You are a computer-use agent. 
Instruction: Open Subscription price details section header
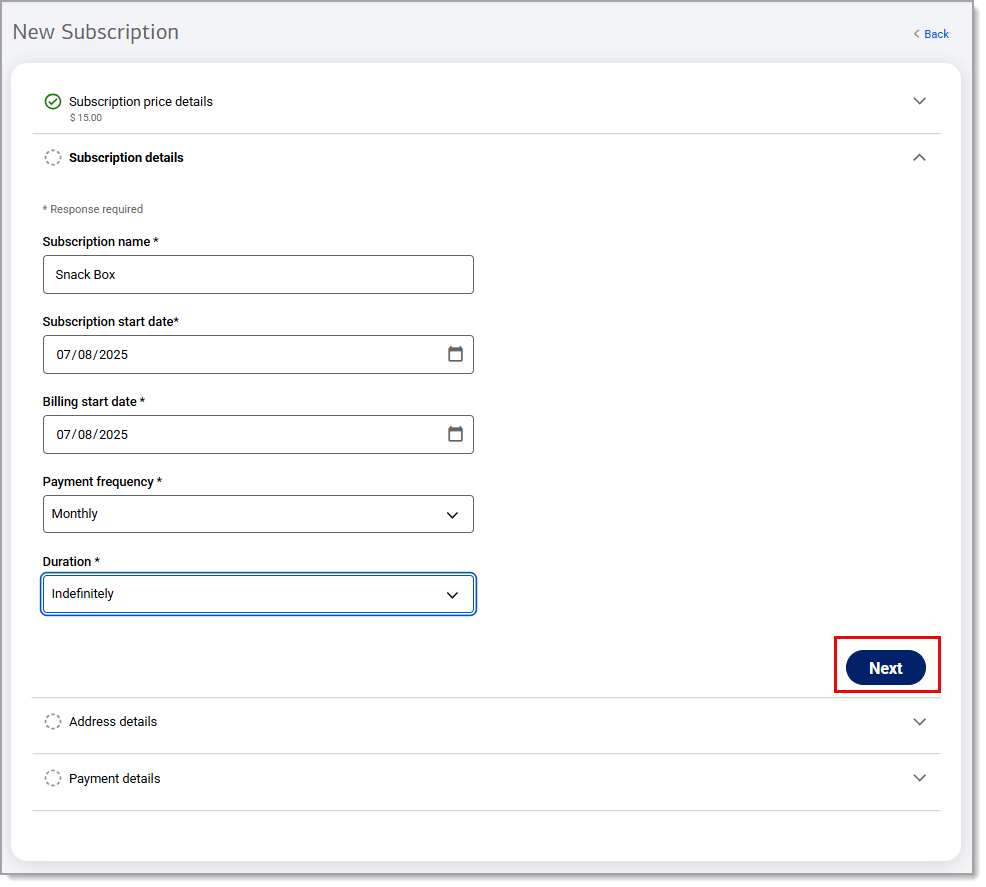(486, 105)
